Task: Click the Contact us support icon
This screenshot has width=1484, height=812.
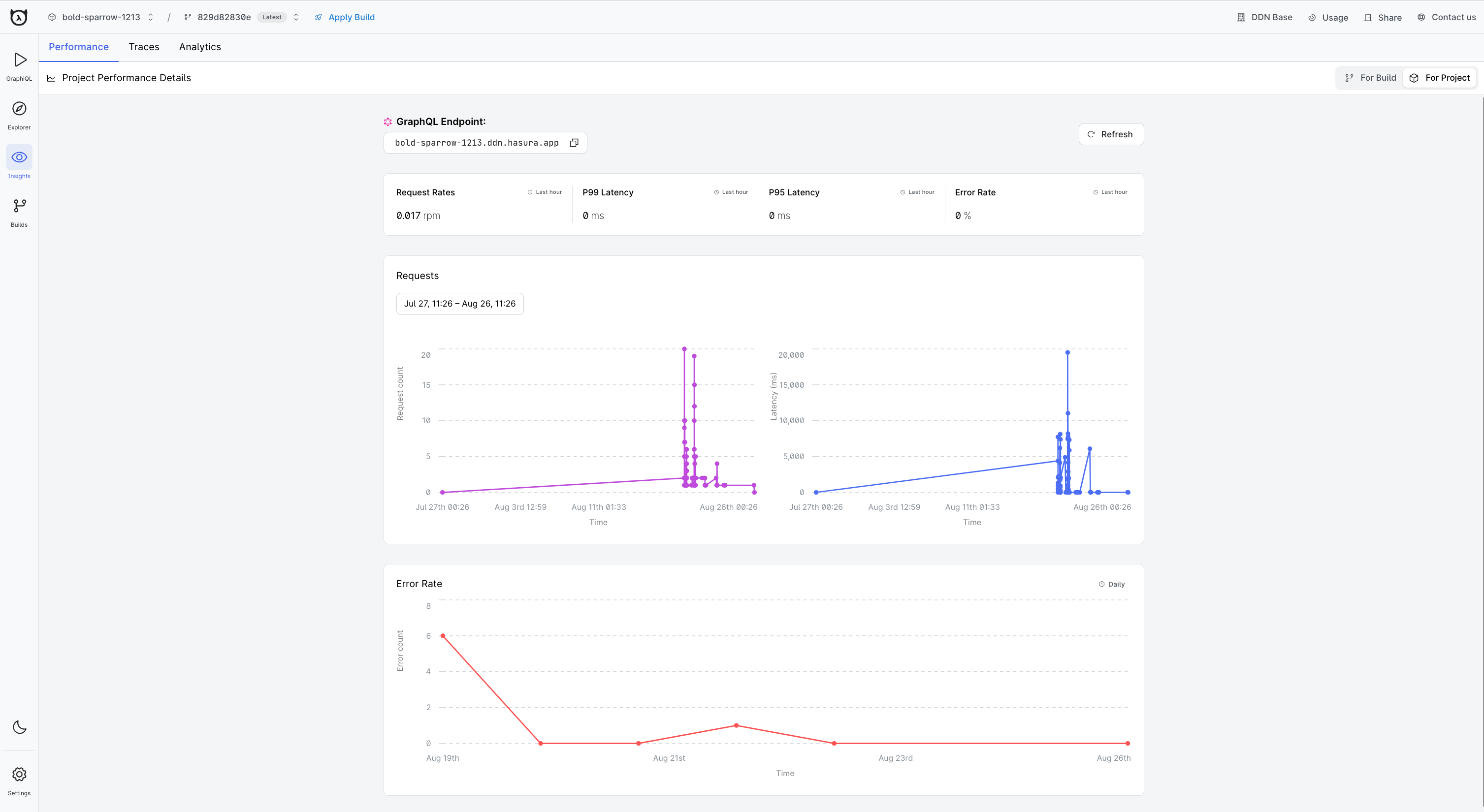Action: coord(1421,17)
